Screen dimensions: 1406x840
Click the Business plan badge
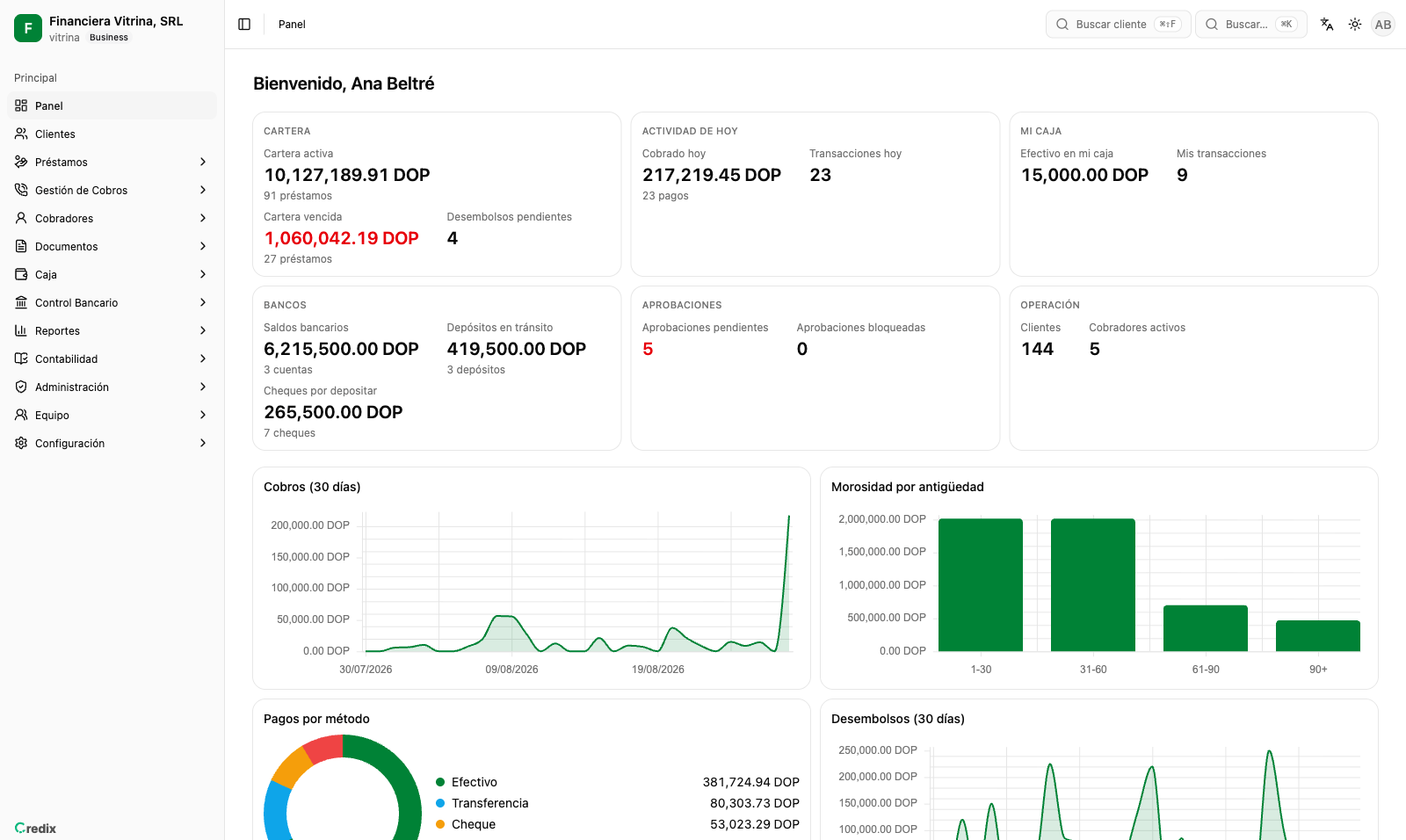[109, 38]
